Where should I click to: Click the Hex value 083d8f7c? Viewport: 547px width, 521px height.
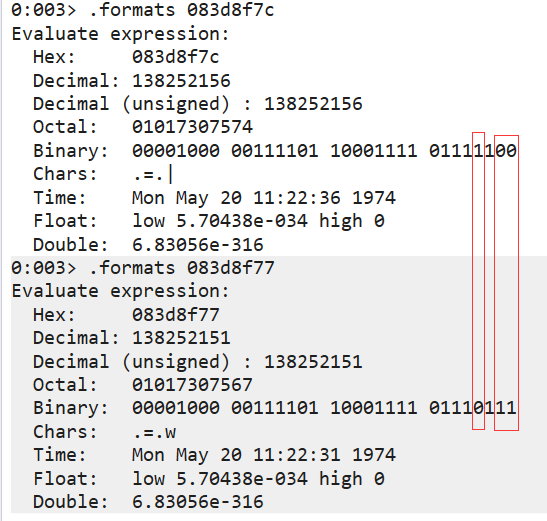[175, 57]
